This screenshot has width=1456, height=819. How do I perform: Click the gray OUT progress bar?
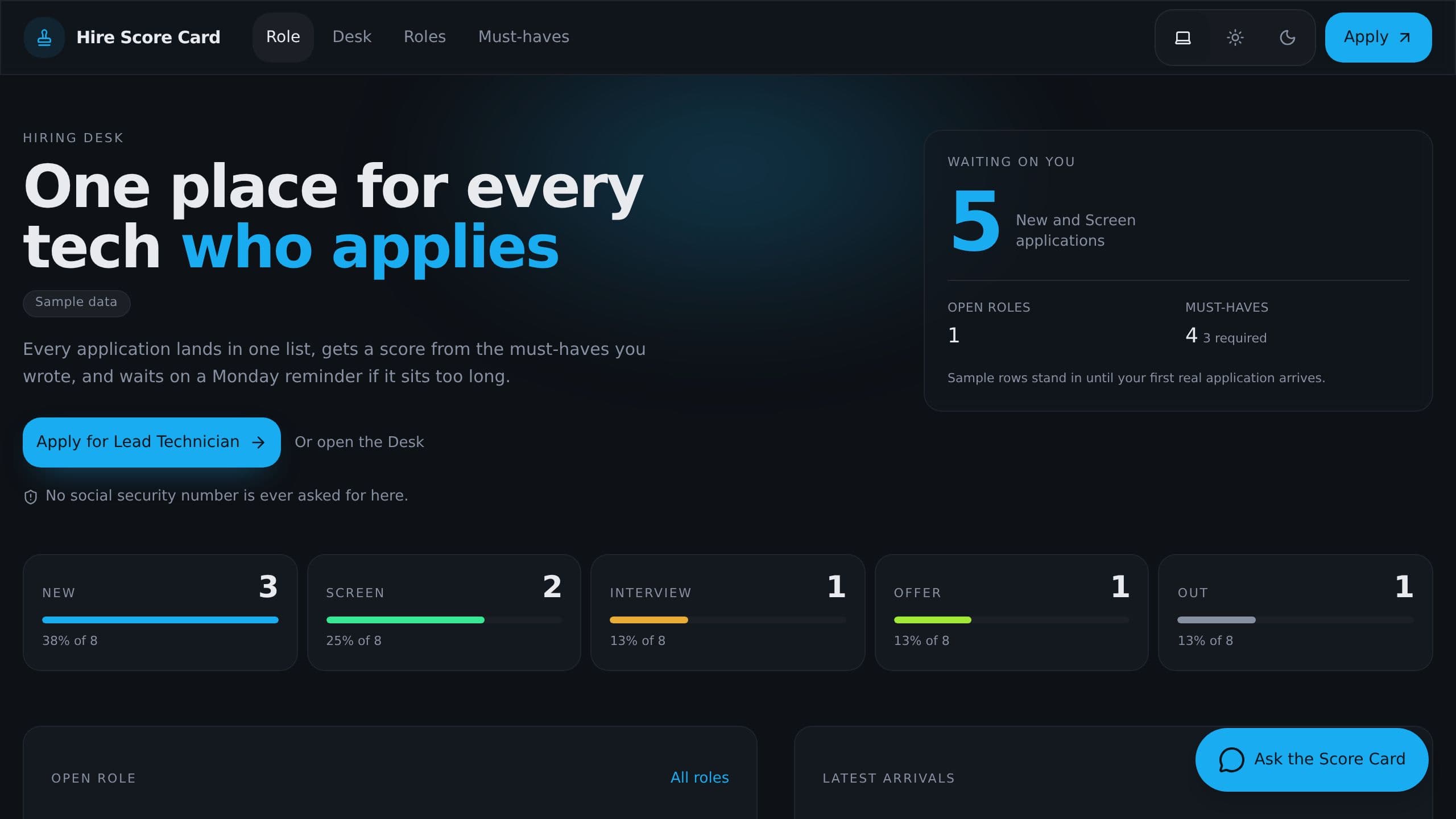(x=1217, y=620)
